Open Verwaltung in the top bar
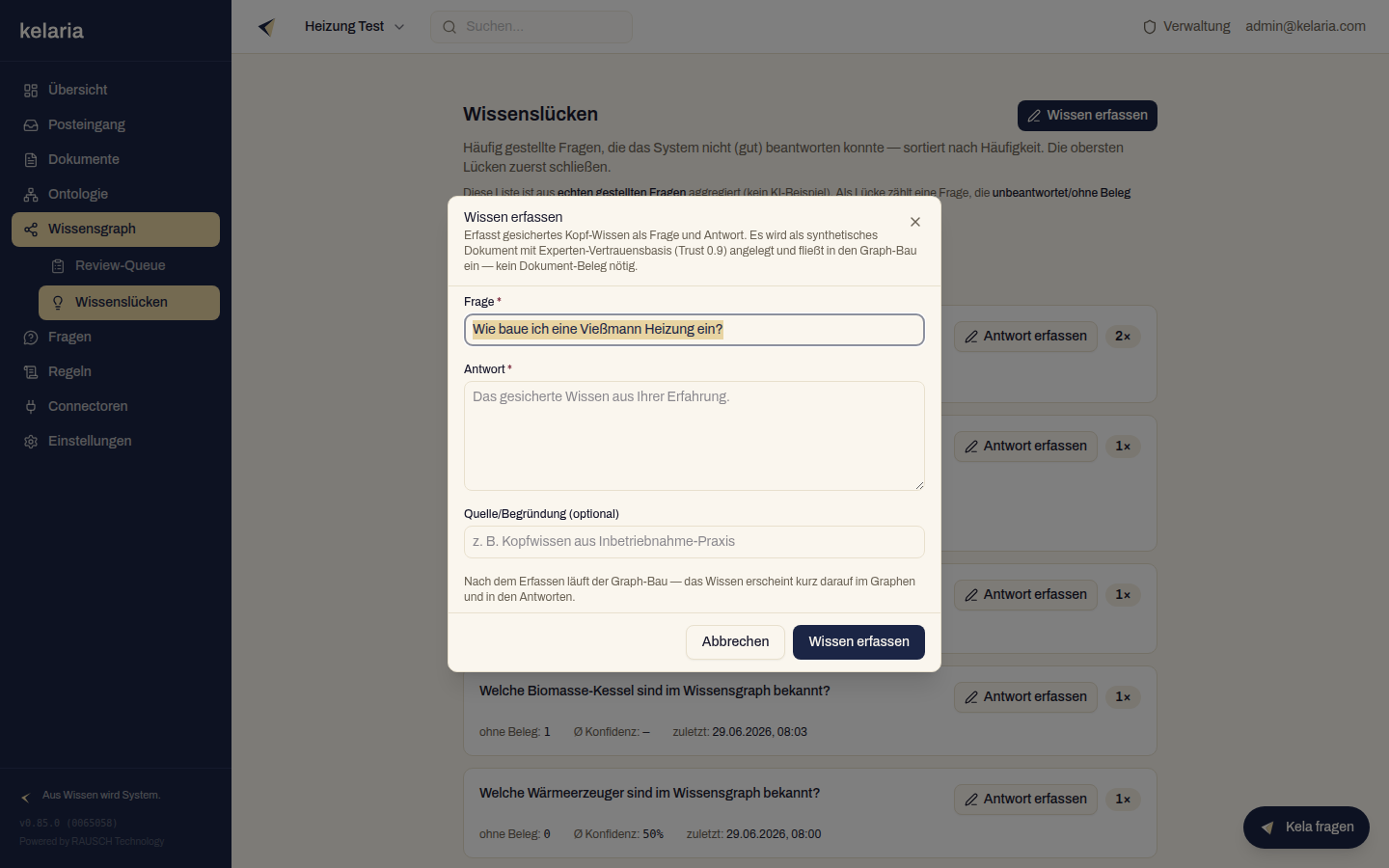This screenshot has height=868, width=1389. pyautogui.click(x=1186, y=27)
